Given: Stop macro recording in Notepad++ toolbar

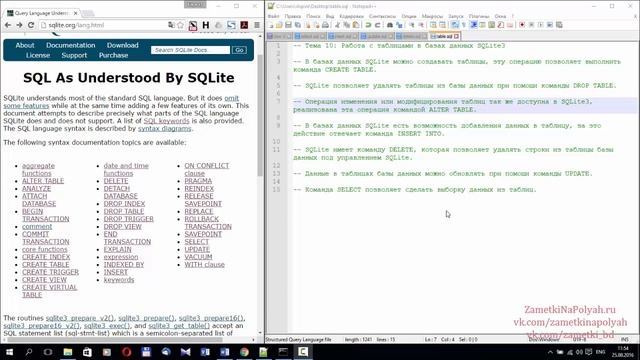Looking at the screenshot, I should click(x=531, y=25).
